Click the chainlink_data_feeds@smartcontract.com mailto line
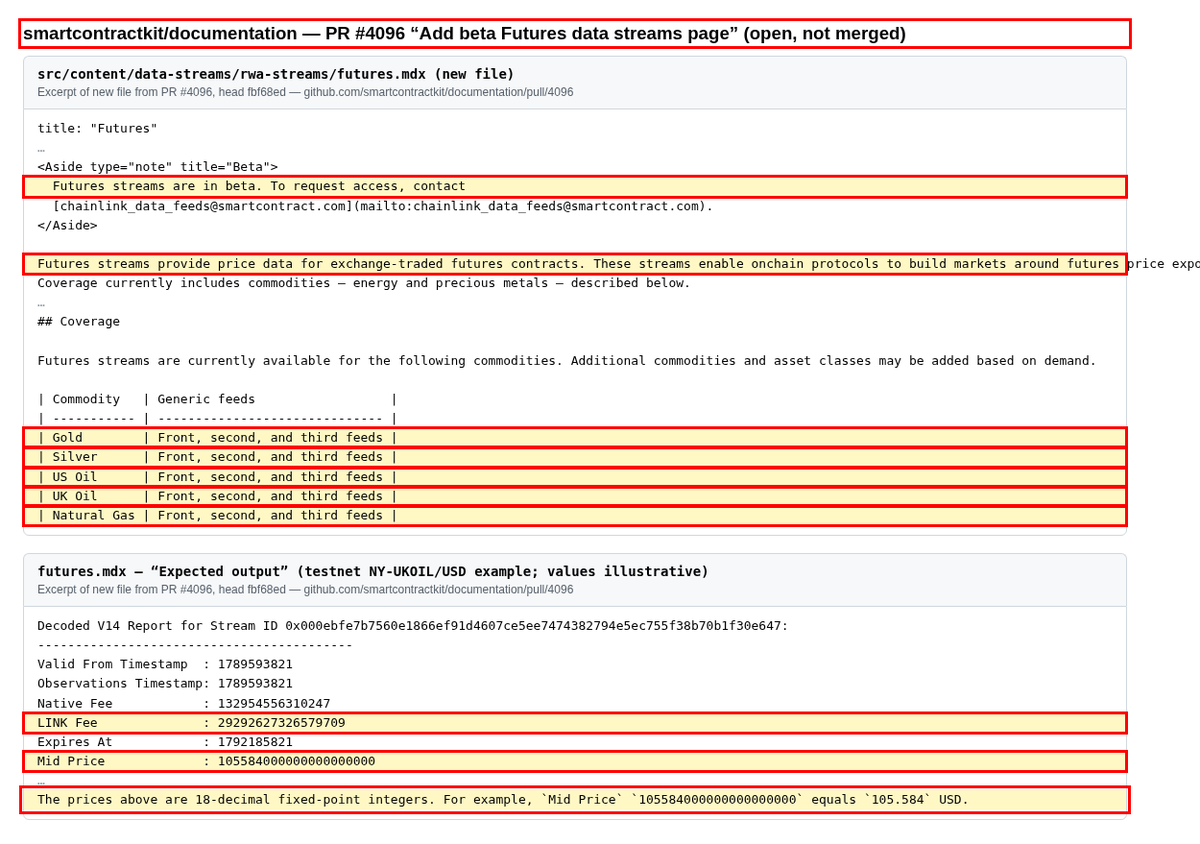The image size is (1200, 844). (x=383, y=206)
